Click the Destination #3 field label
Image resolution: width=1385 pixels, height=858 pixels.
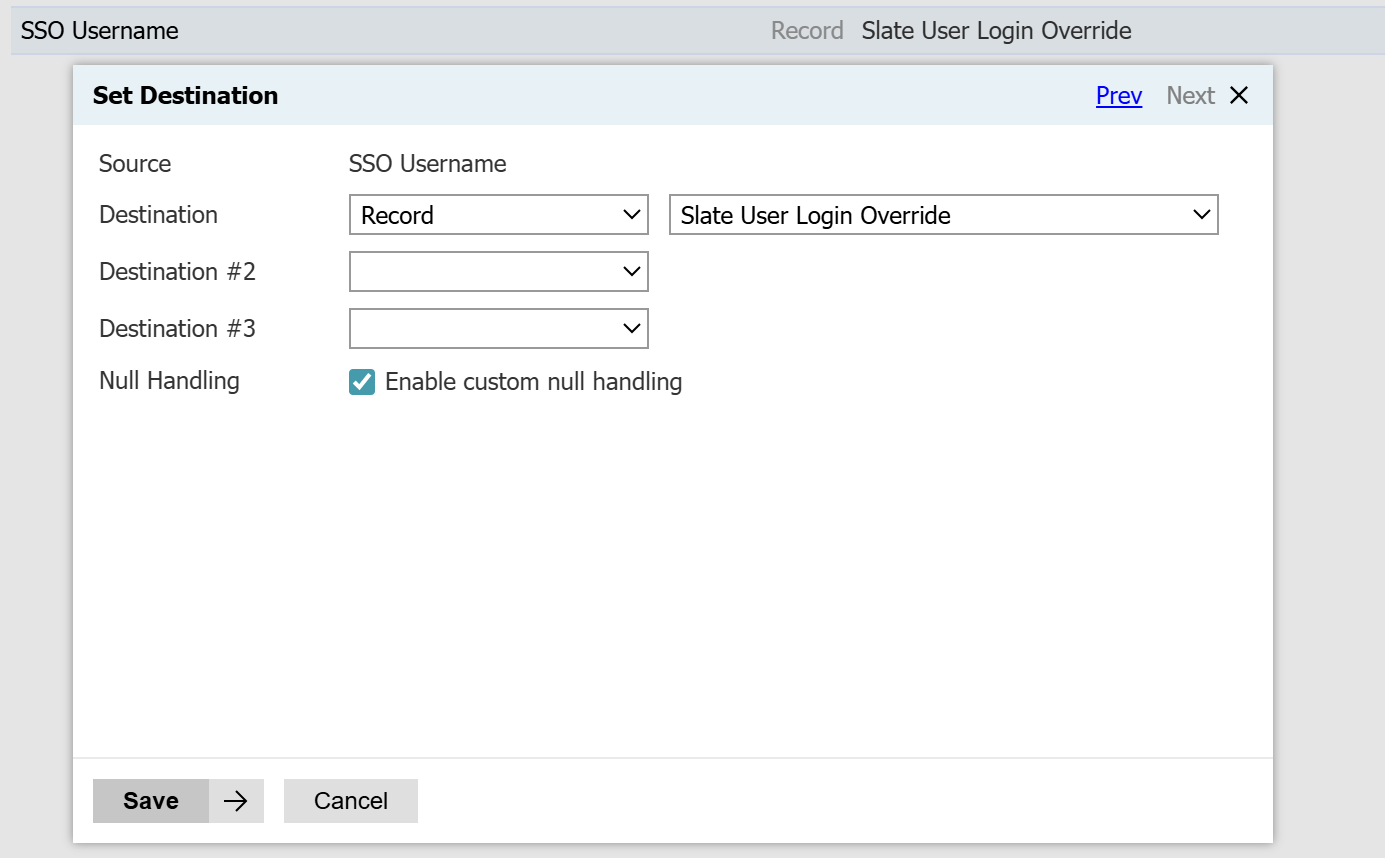coord(177,329)
